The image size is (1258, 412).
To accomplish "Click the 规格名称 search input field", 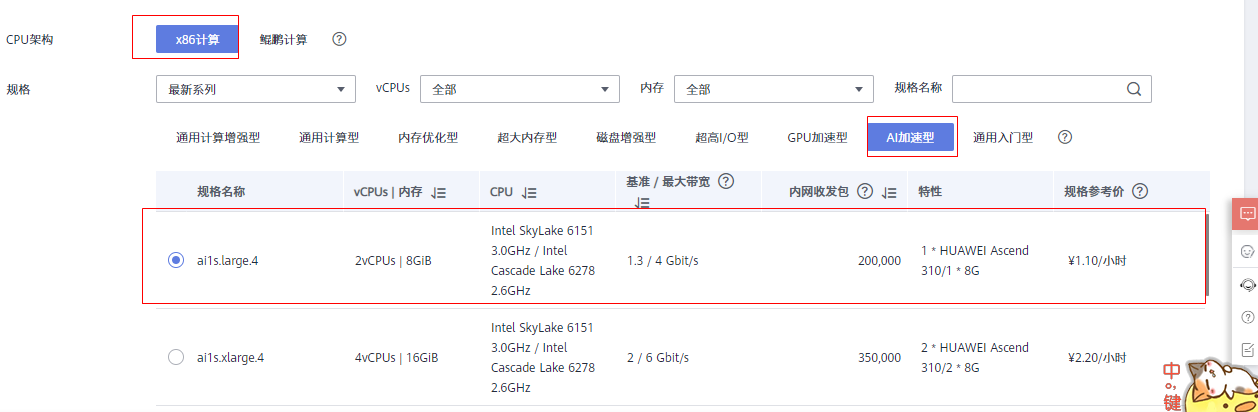I will [x=1035, y=89].
